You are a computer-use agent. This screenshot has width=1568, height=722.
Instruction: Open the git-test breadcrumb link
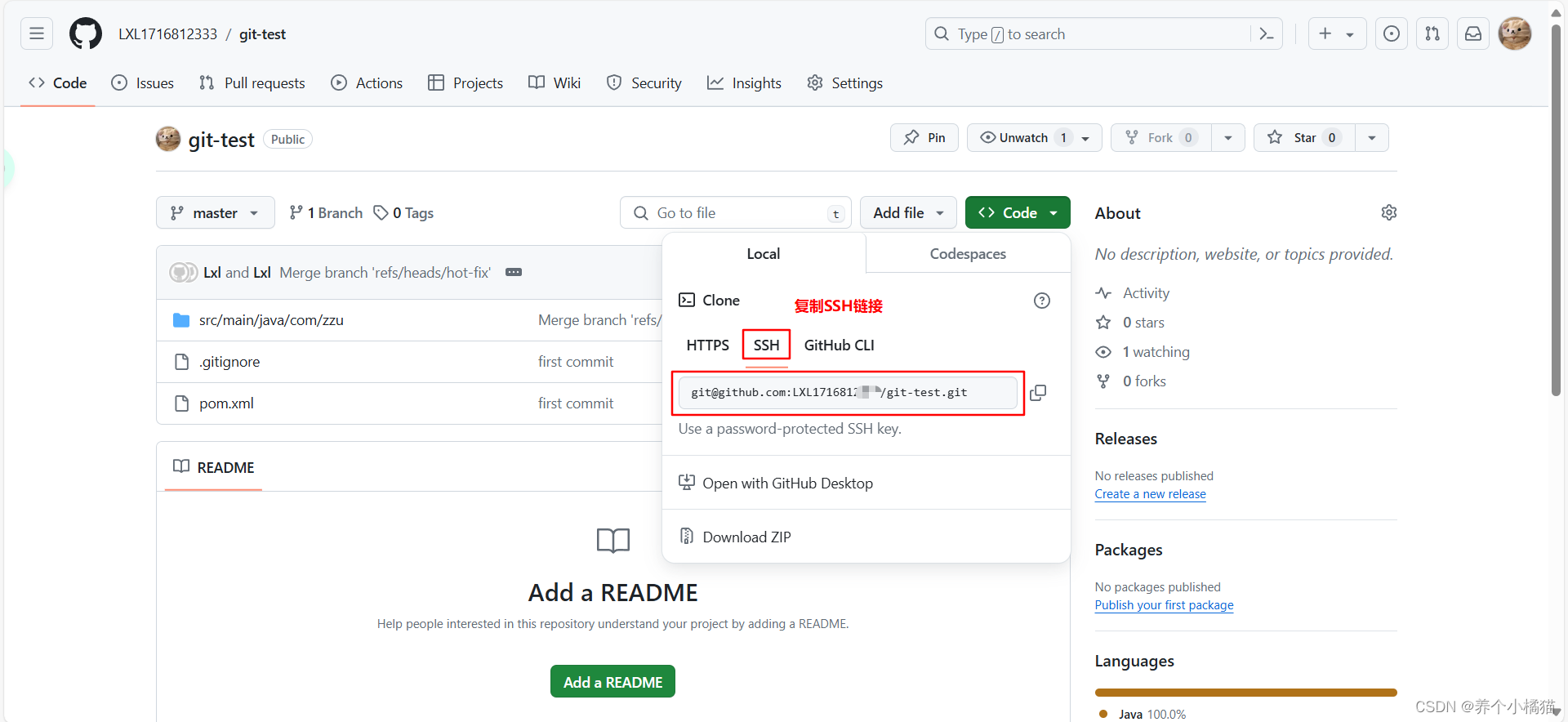262,33
